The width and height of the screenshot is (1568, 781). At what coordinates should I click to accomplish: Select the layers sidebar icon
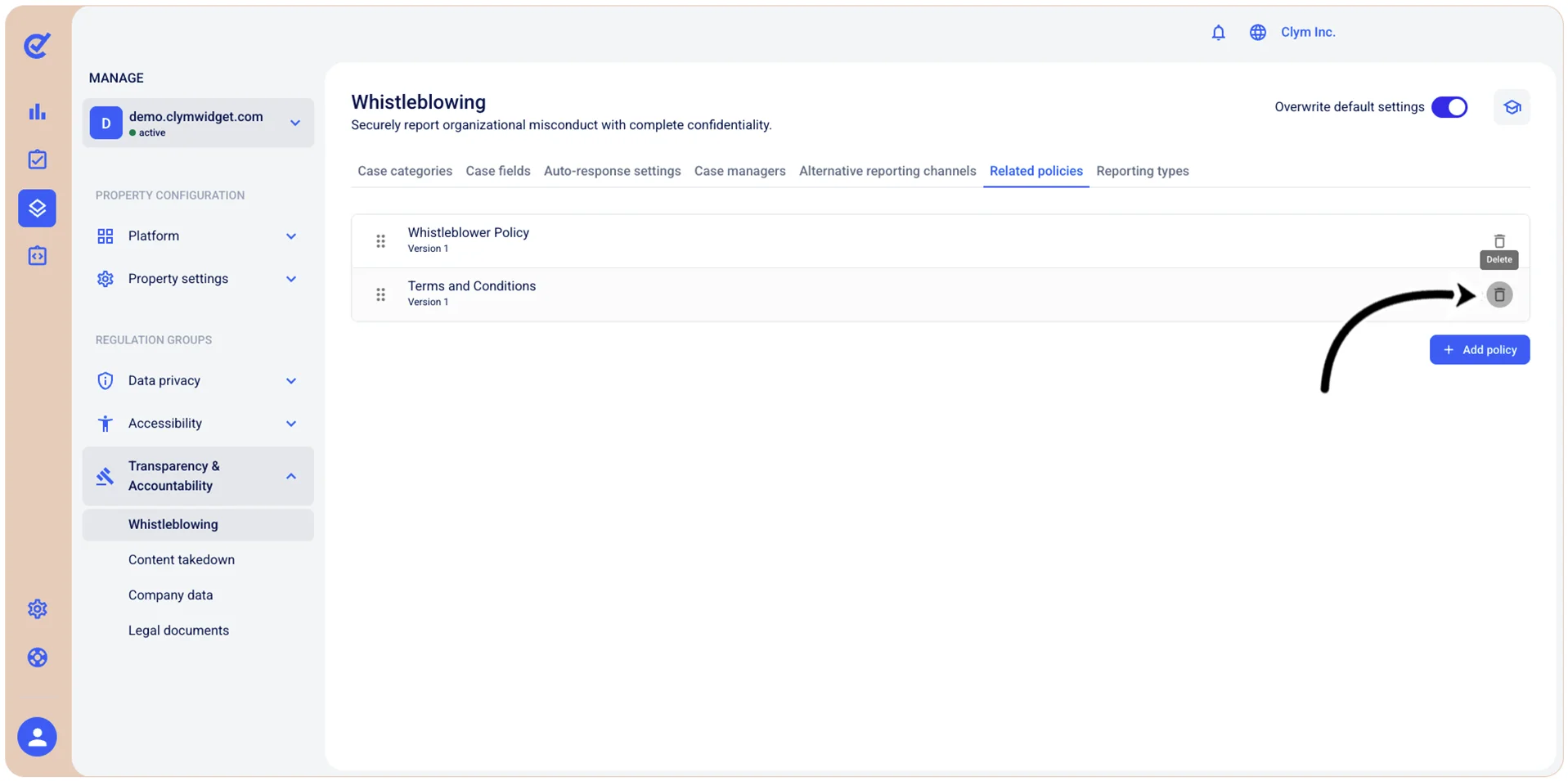coord(37,208)
